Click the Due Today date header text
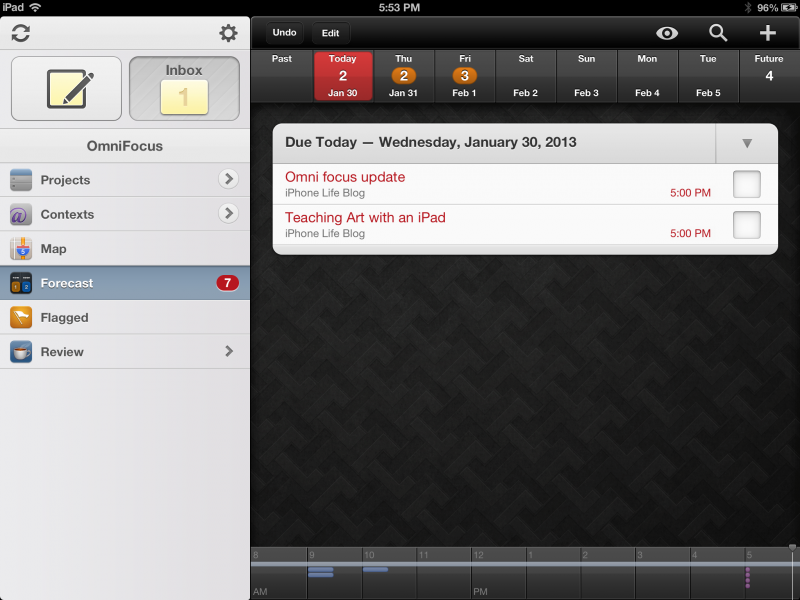The width and height of the screenshot is (800, 600). tap(431, 142)
